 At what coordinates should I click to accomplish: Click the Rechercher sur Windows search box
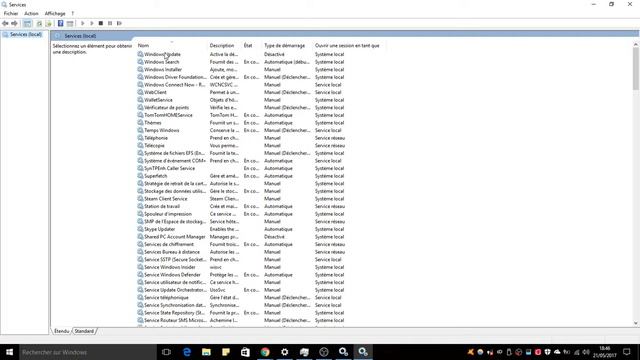point(88,352)
